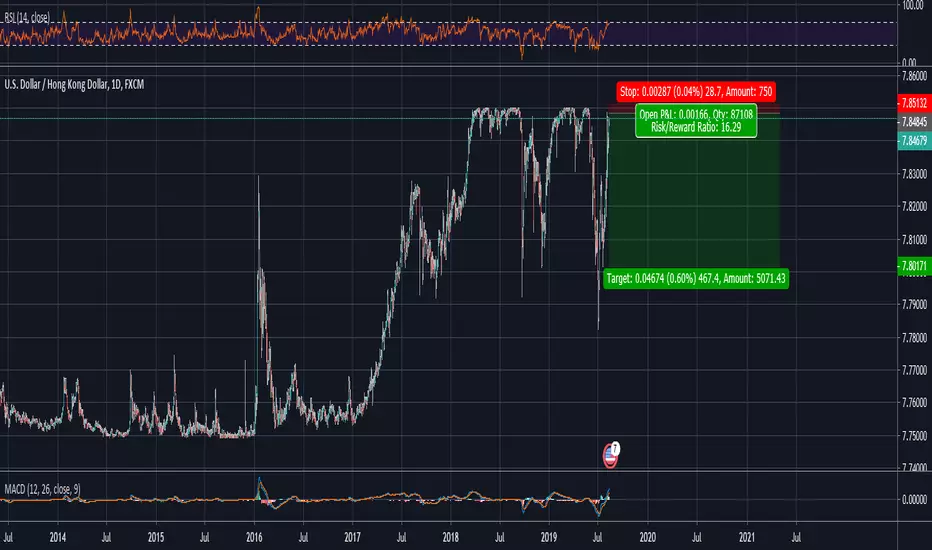Click the 7.85132 stop price tag

point(914,103)
